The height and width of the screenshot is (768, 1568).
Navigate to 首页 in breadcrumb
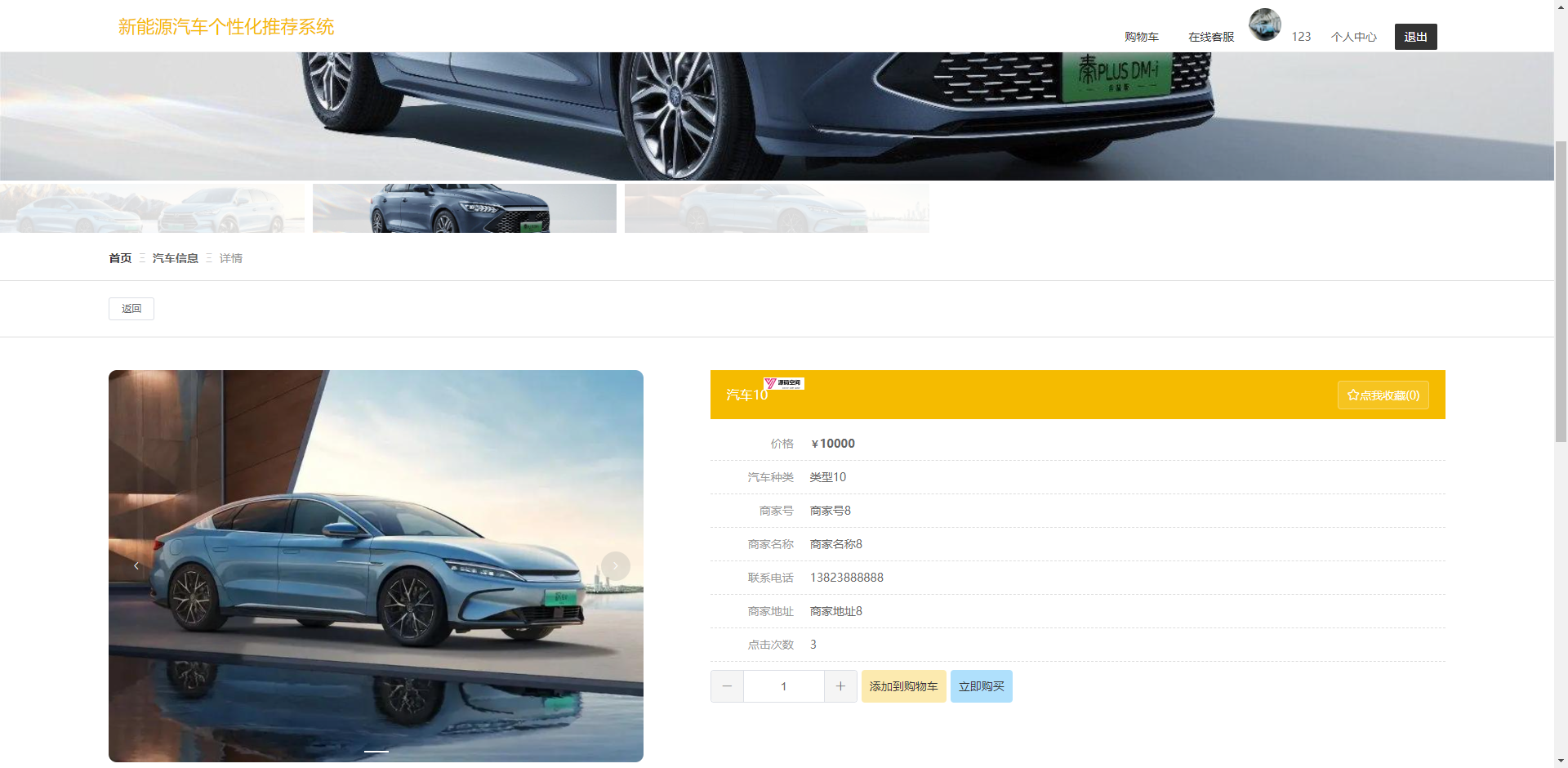pyautogui.click(x=120, y=258)
